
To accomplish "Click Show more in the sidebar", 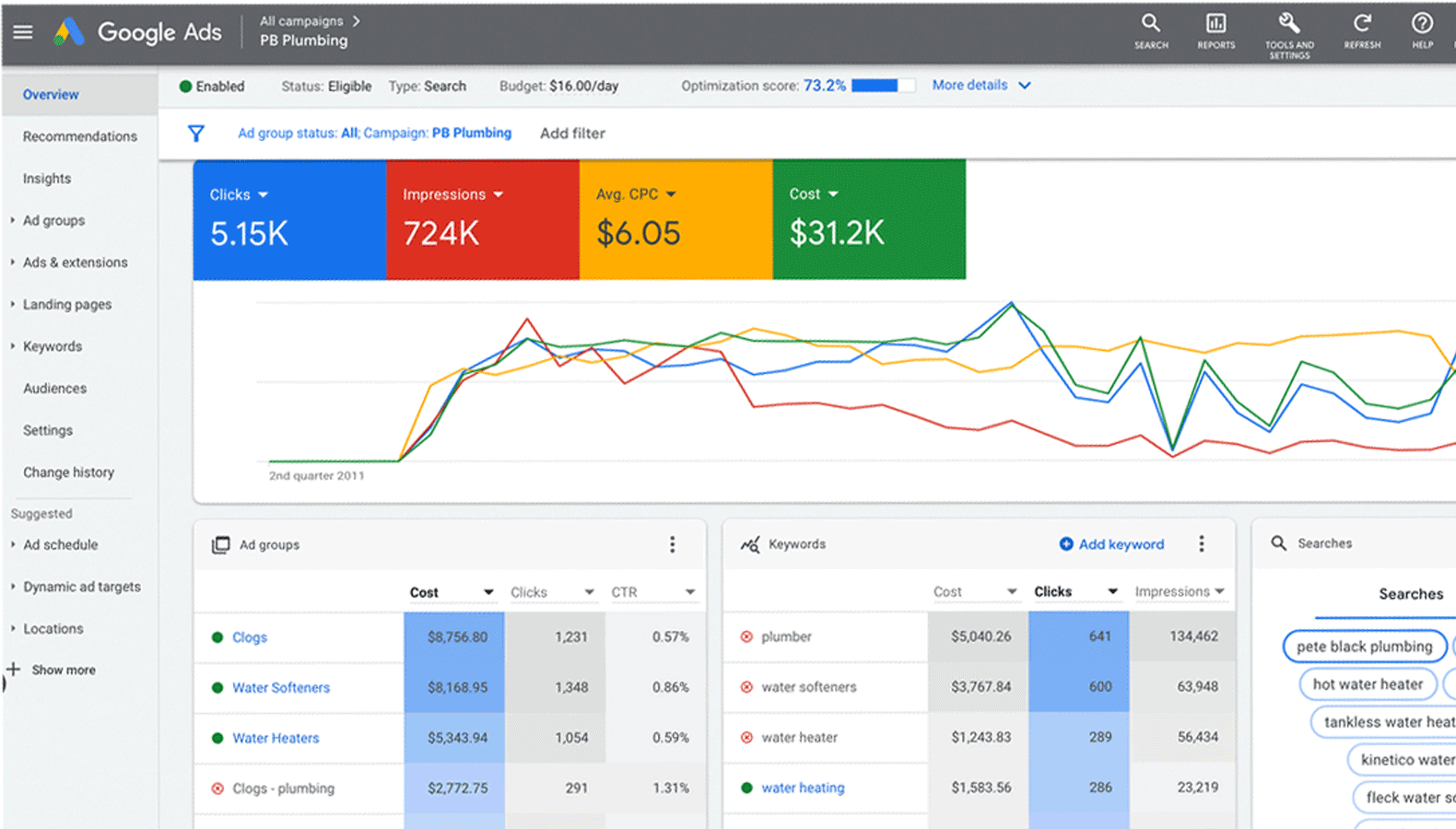I will click(64, 670).
